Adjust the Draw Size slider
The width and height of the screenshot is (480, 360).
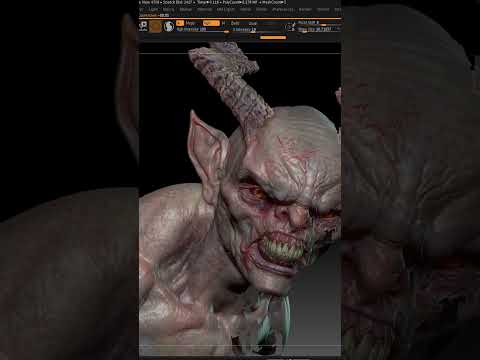point(318,29)
